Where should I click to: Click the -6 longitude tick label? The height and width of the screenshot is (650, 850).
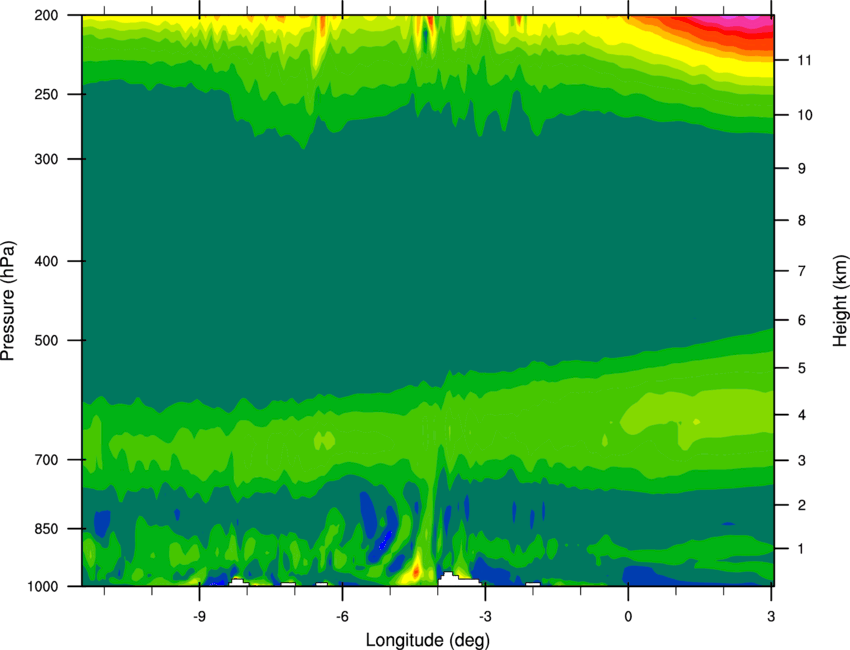342,617
